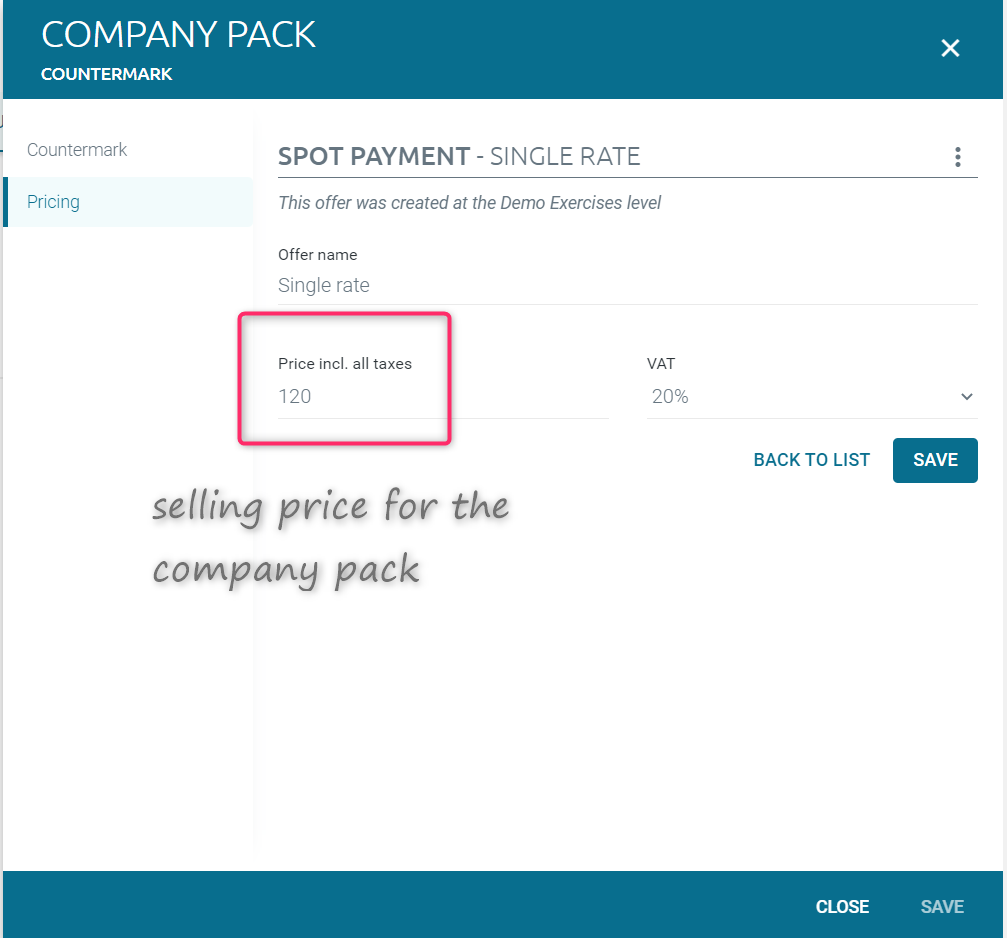Switch to the Countermark sidebar tab
Screen dimensions: 1007x938
tap(77, 150)
